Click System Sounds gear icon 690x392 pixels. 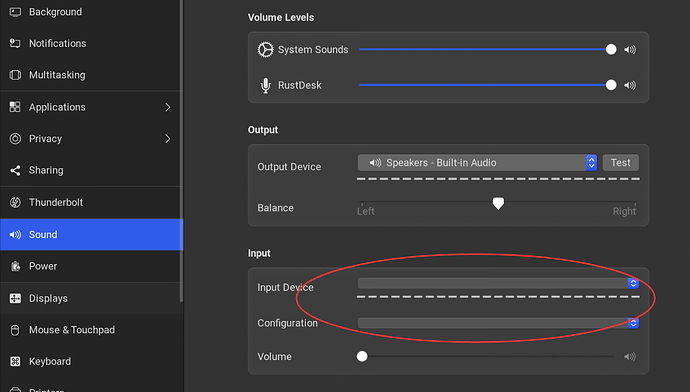click(x=265, y=50)
